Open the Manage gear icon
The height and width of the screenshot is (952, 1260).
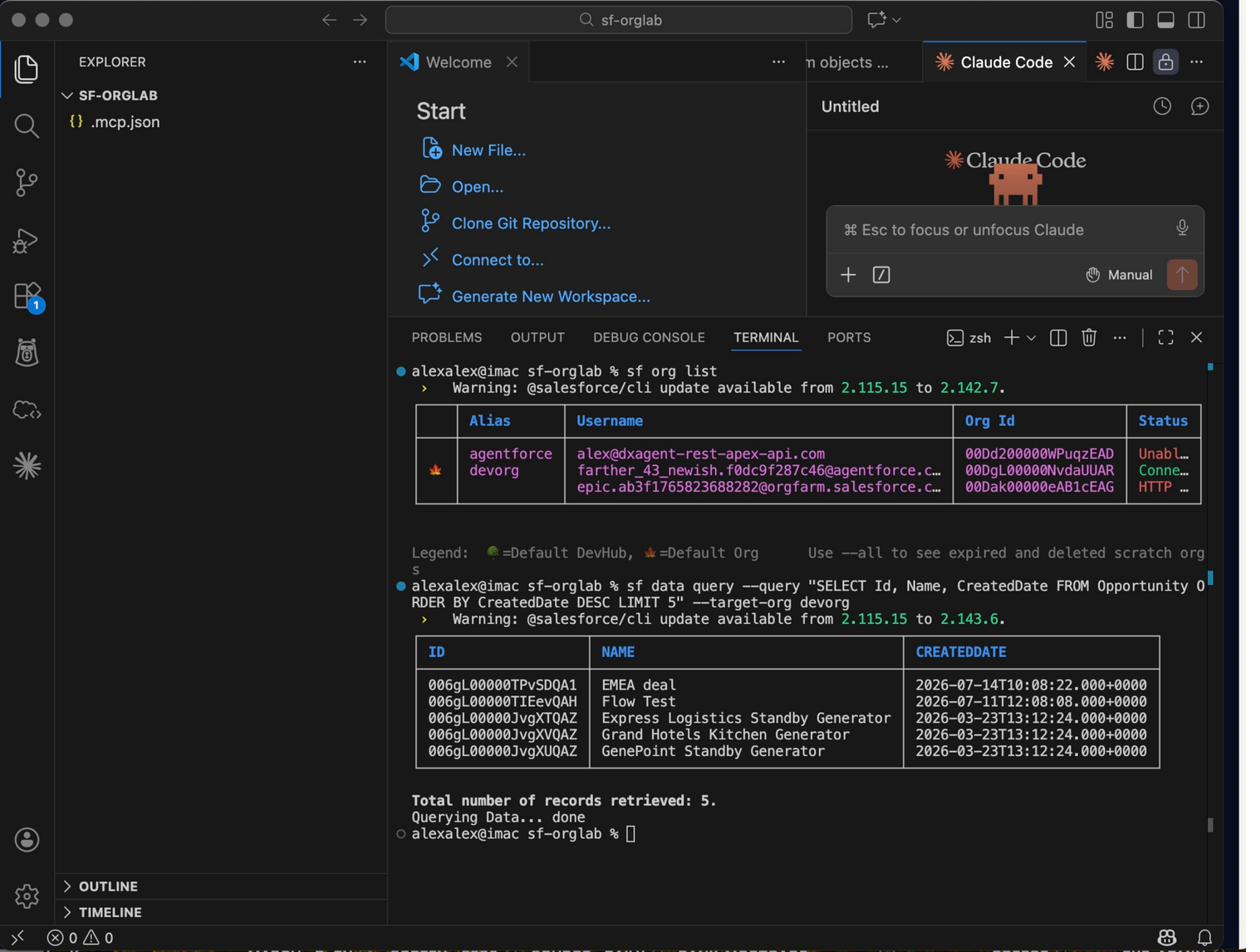click(27, 896)
